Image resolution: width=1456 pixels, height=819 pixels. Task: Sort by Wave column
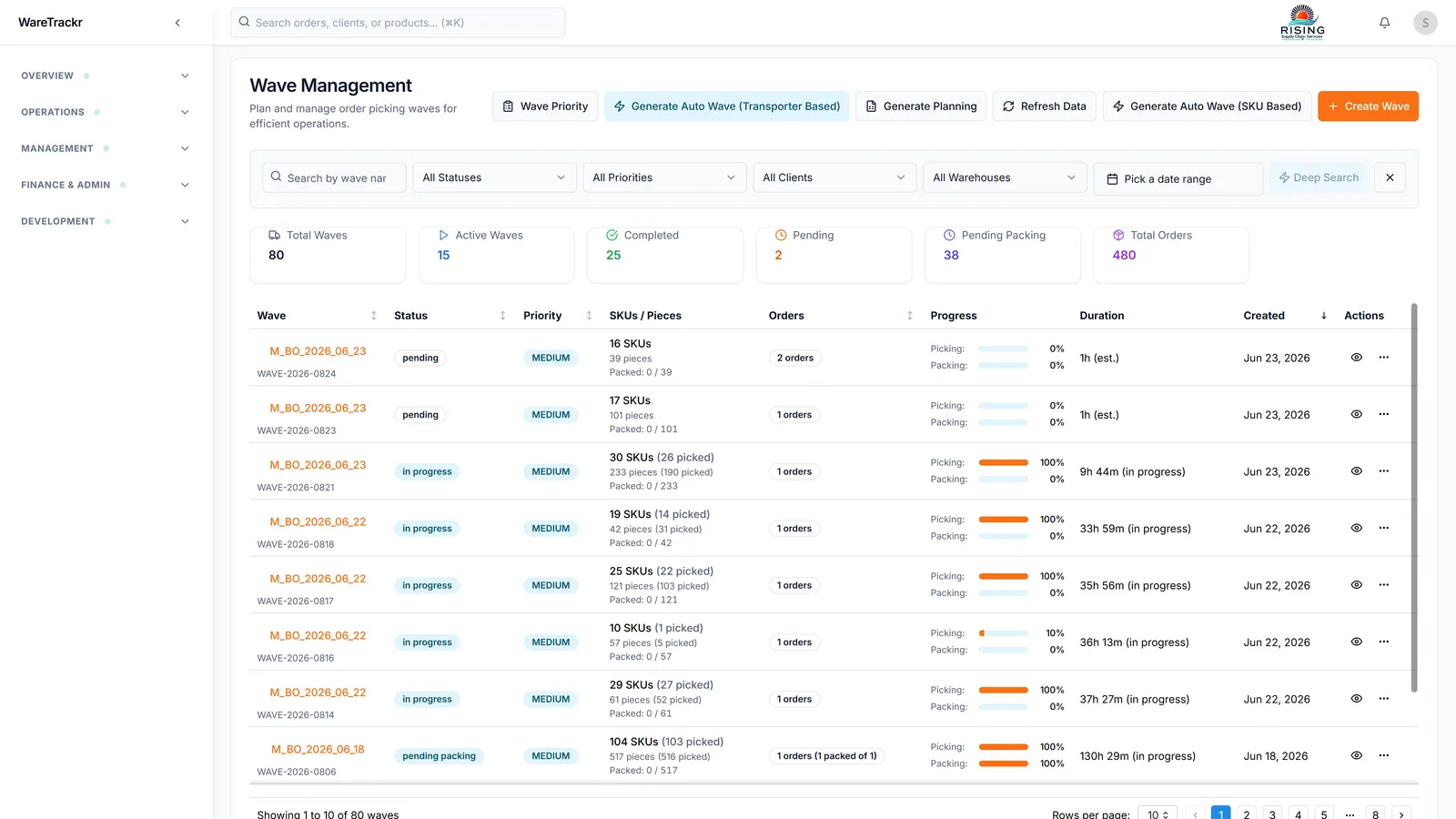point(373,316)
